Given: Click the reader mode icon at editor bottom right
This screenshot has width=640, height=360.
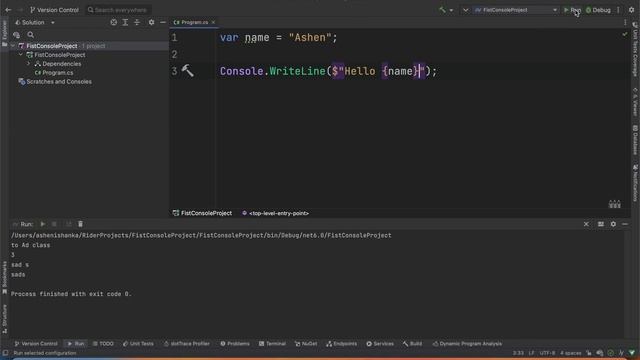Looking at the screenshot, I should (x=615, y=204).
